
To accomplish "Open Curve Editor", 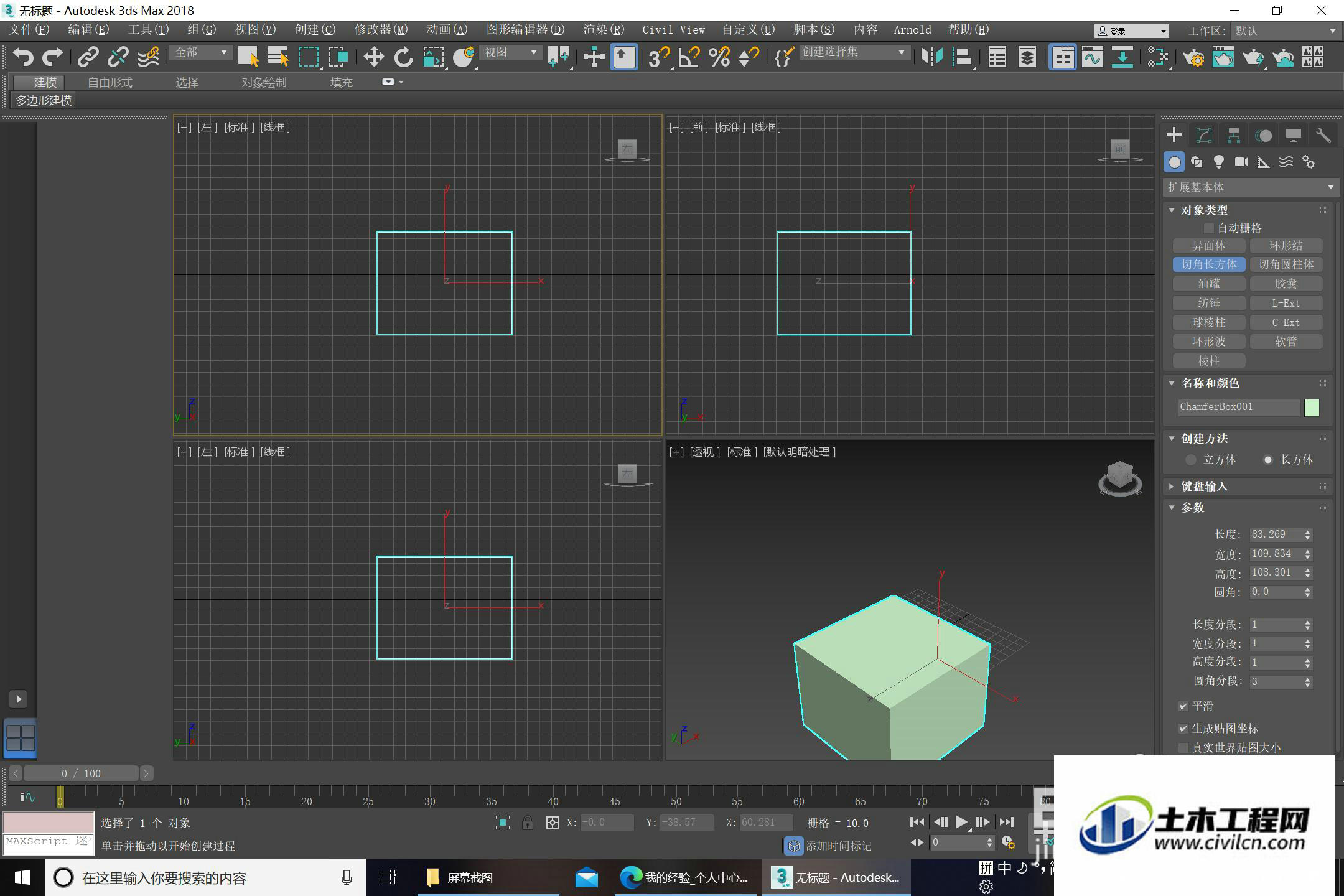I will pyautogui.click(x=1093, y=57).
